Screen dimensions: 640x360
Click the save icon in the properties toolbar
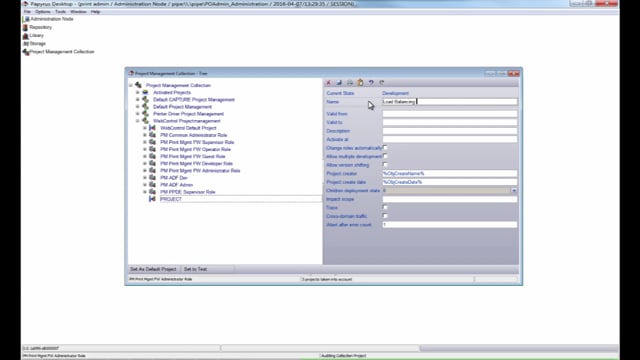339,82
